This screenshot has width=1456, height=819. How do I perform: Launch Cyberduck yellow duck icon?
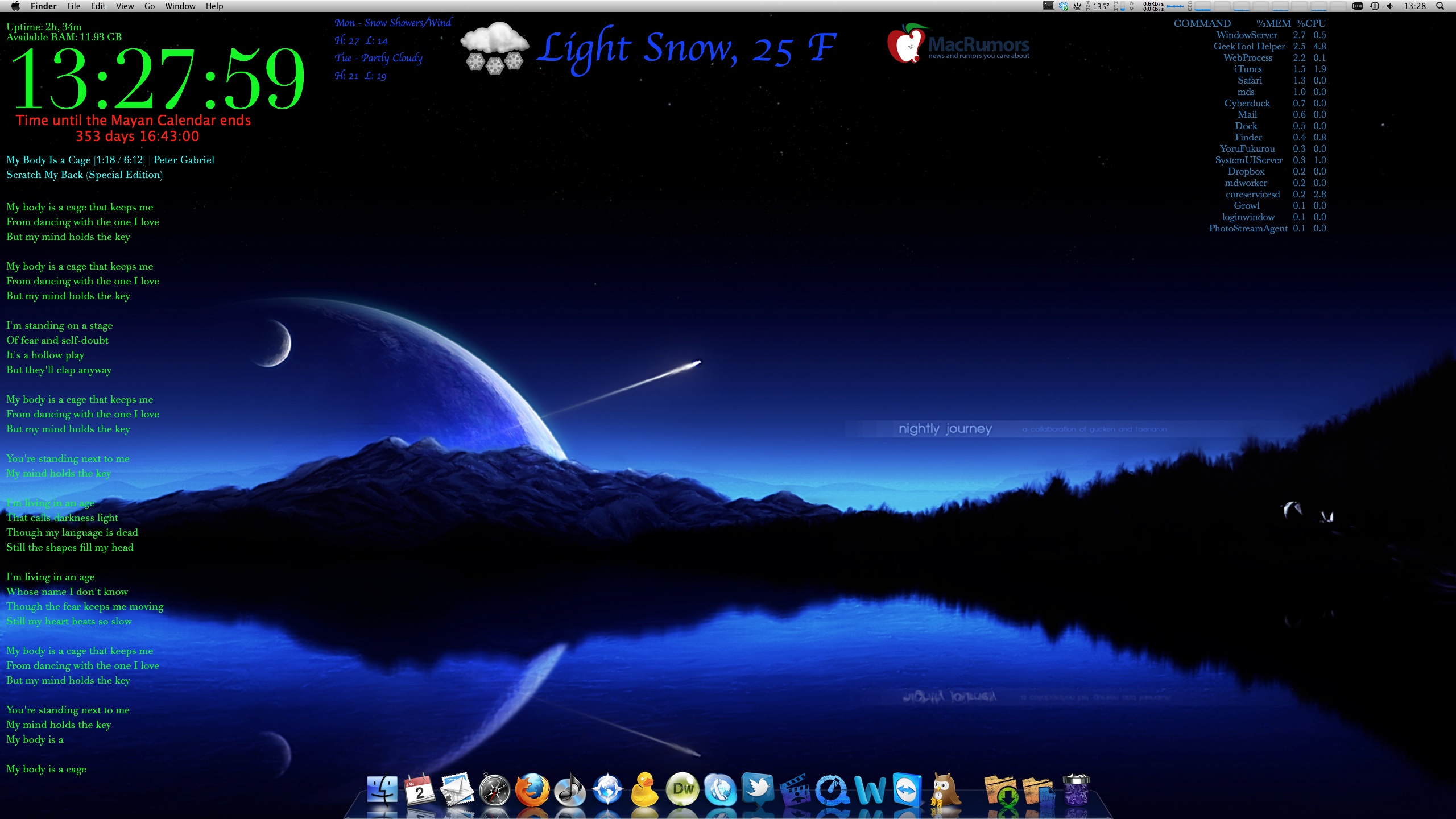[x=644, y=789]
